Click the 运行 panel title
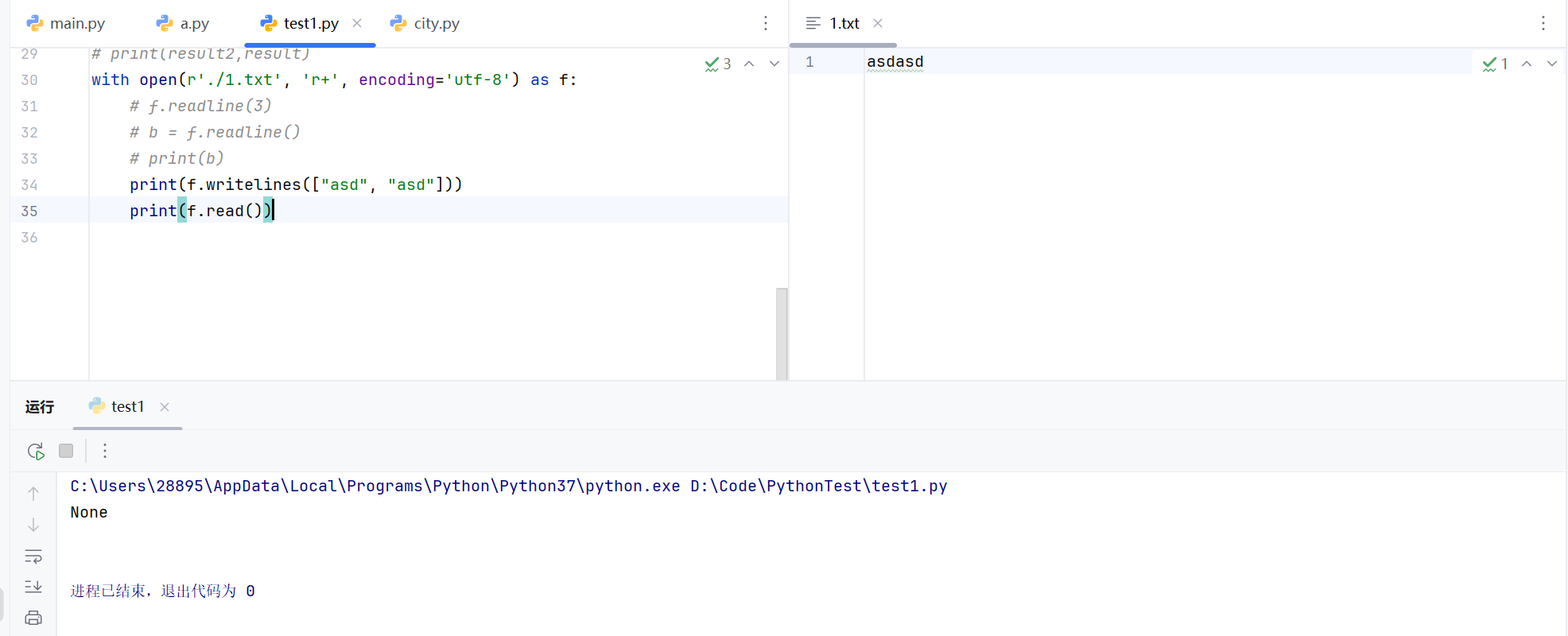The image size is (1568, 636). [x=40, y=407]
